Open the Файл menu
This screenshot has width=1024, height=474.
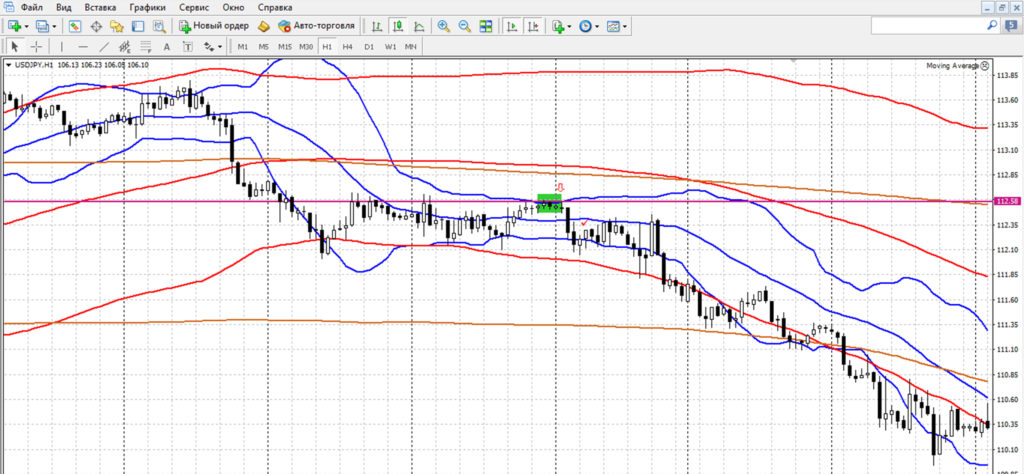(31, 7)
